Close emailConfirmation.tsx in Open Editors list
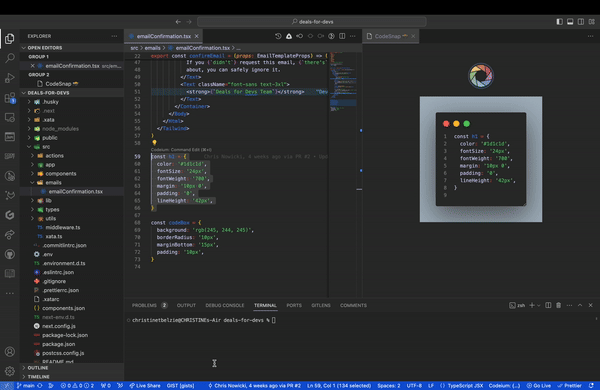 click(33, 66)
